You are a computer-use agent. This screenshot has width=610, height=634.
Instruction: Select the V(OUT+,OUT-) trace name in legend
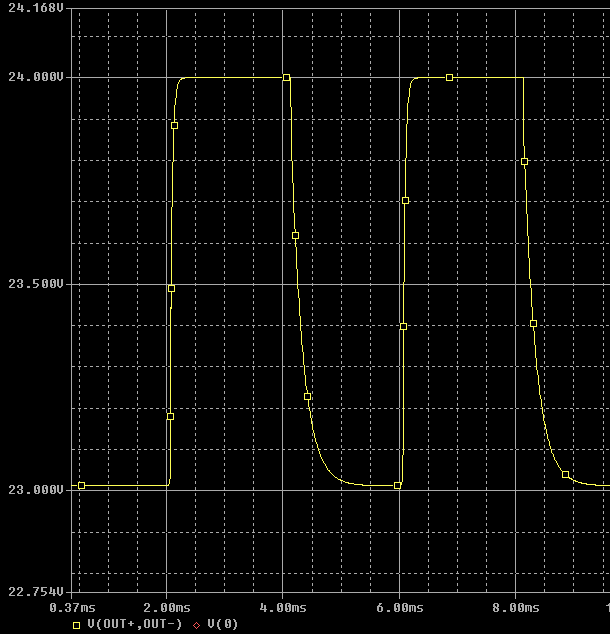tap(134, 625)
